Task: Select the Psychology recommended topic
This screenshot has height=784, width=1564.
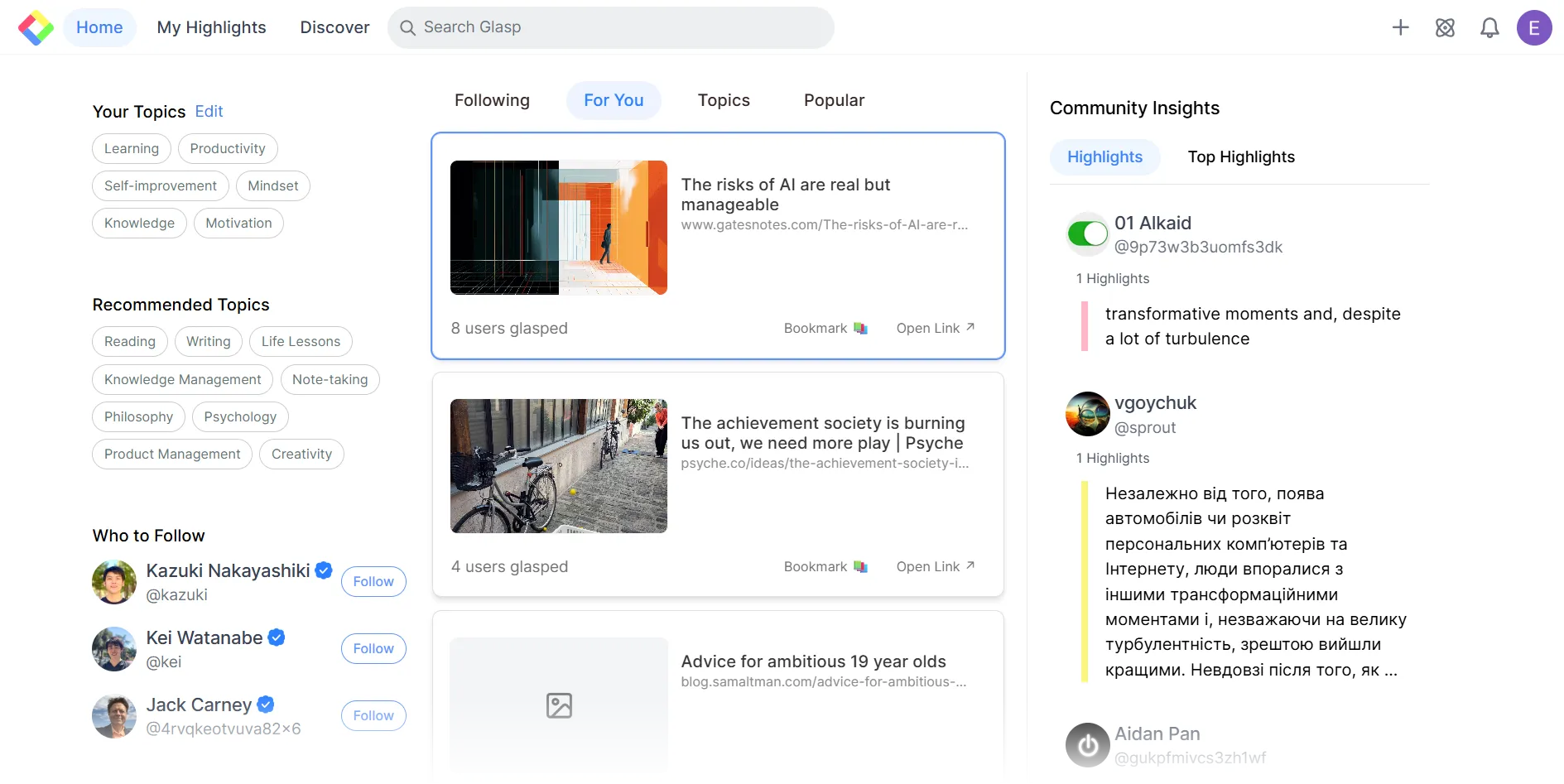Action: (240, 416)
